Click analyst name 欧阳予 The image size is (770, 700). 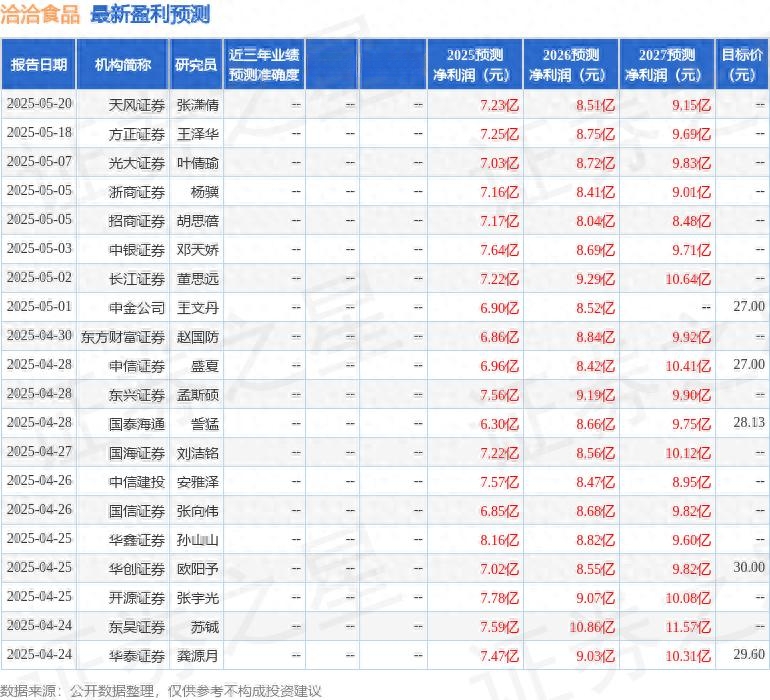197,569
